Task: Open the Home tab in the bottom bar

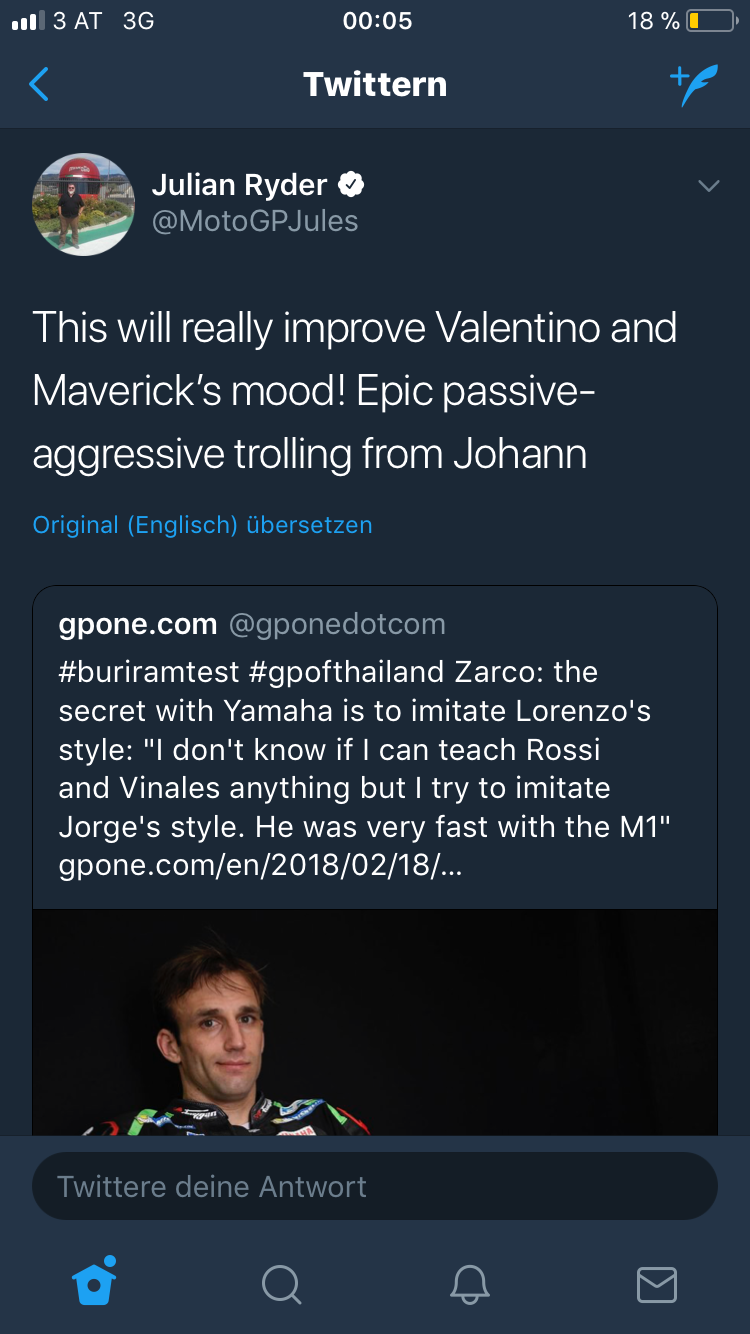Action: pos(95,1282)
